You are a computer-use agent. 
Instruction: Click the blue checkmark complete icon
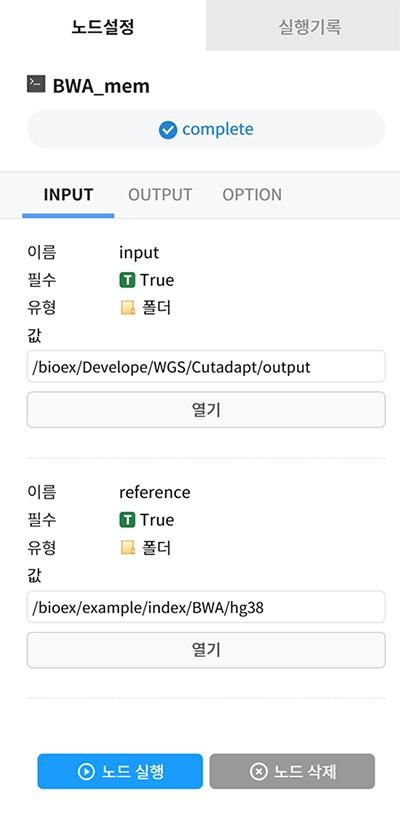point(168,130)
